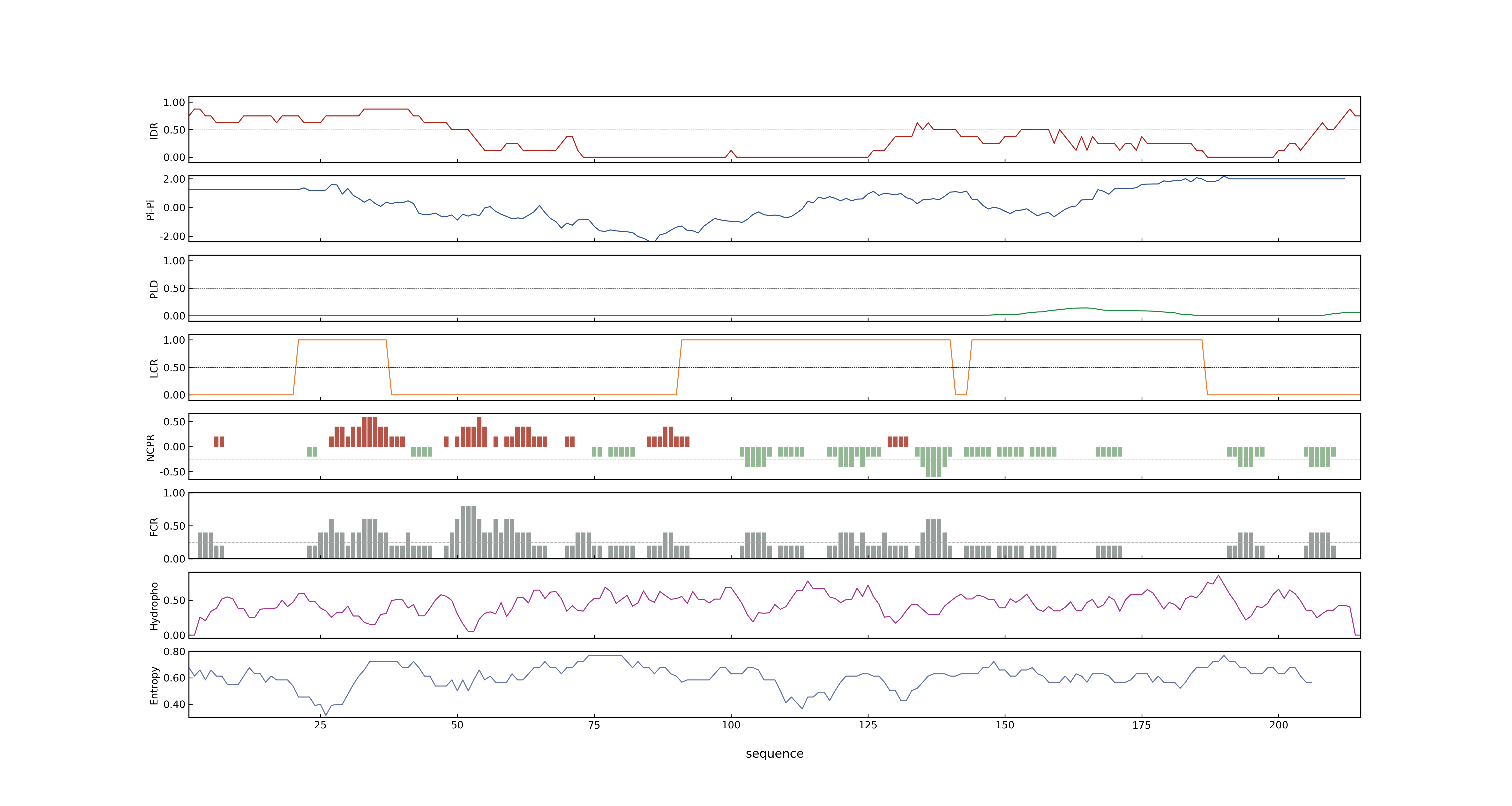1512x806 pixels.
Task: Select the x-axis tick label "125"
Action: 868,725
